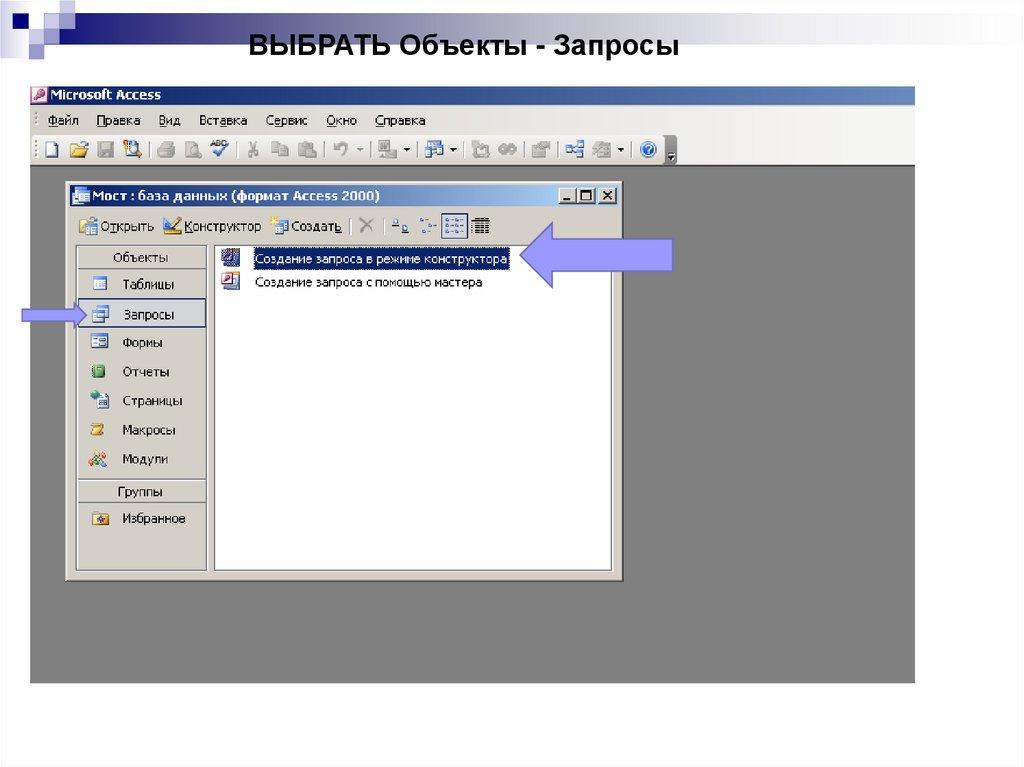The height and width of the screenshot is (767, 1024).
Task: Open the Файл menu
Action: (63, 120)
